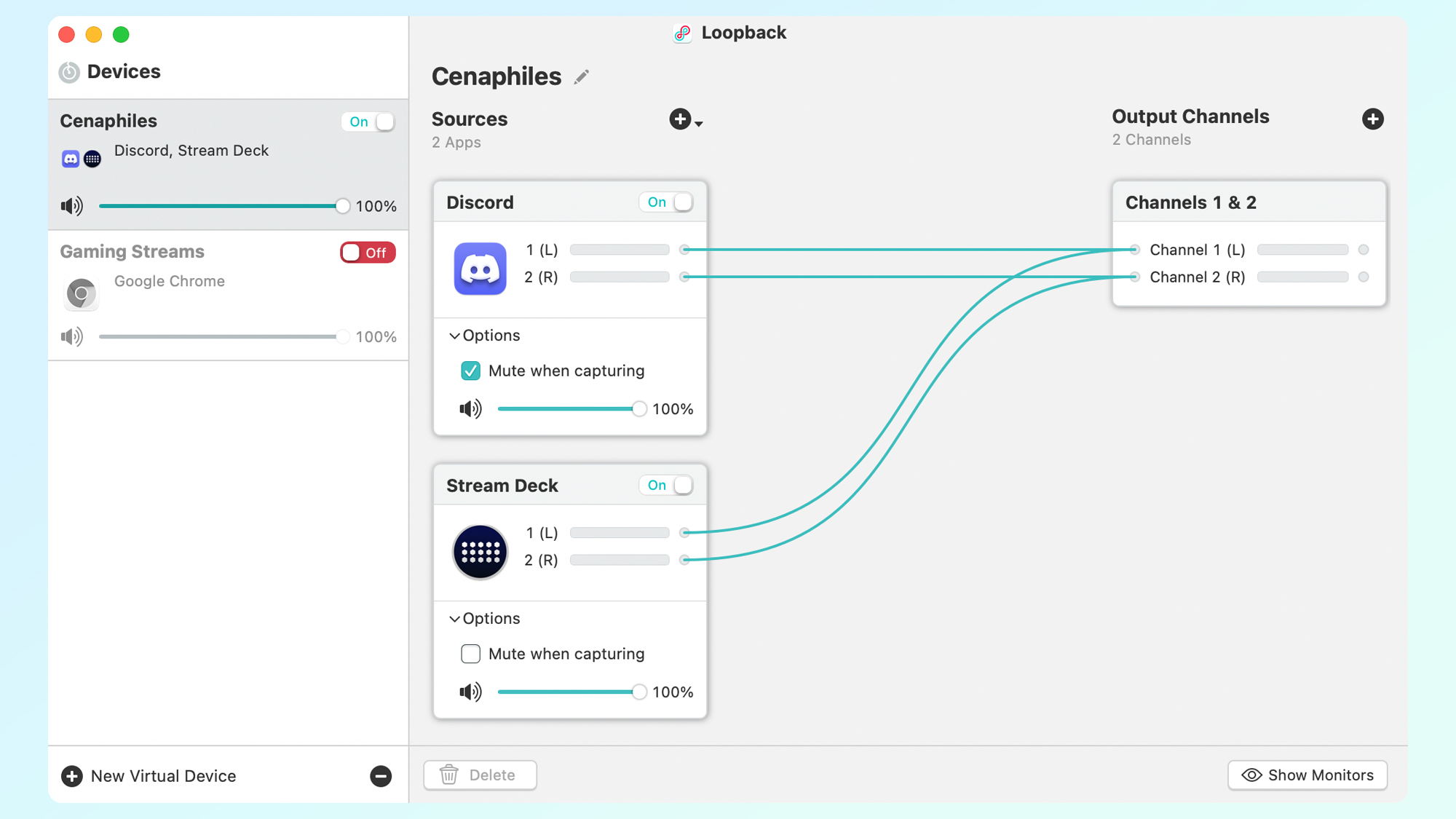Viewport: 1456px width, 819px height.
Task: Select the Gaming Streams device in sidebar
Action: [228, 296]
